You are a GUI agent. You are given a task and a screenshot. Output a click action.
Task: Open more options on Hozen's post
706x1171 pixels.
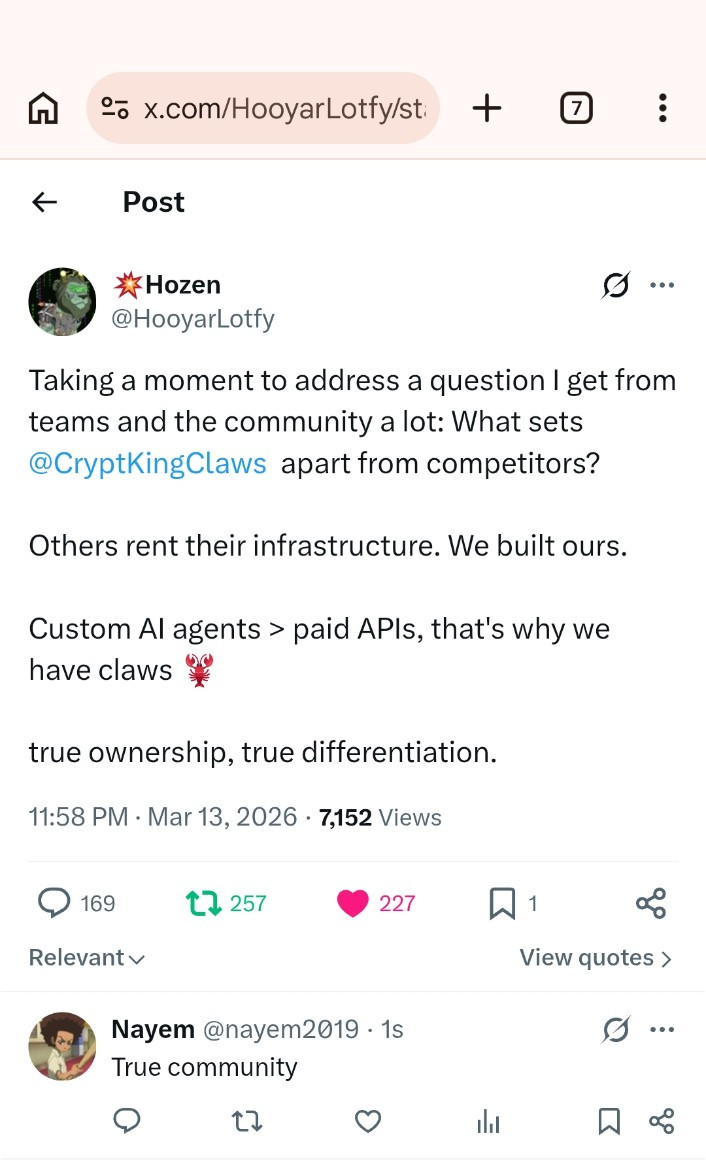[x=662, y=286]
